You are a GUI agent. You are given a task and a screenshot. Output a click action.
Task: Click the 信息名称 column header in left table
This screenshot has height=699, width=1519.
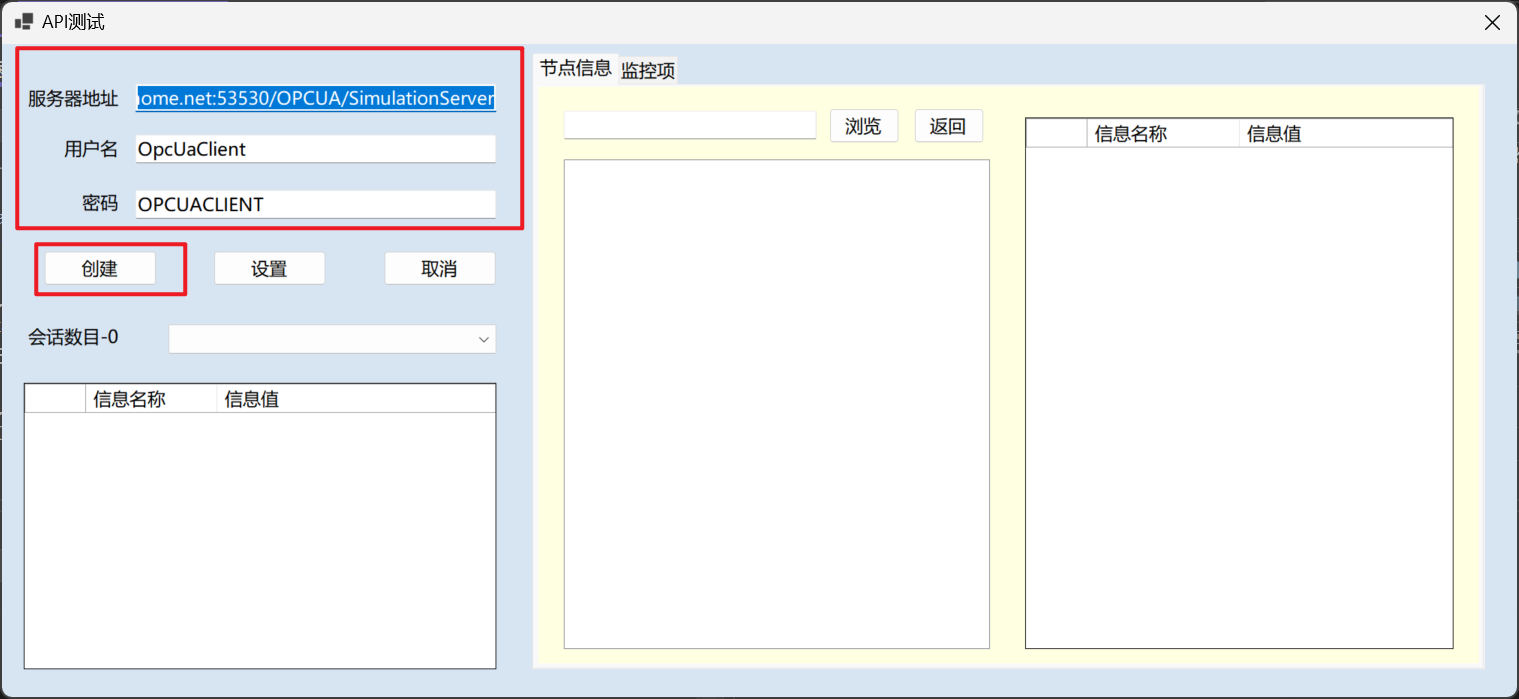click(151, 399)
